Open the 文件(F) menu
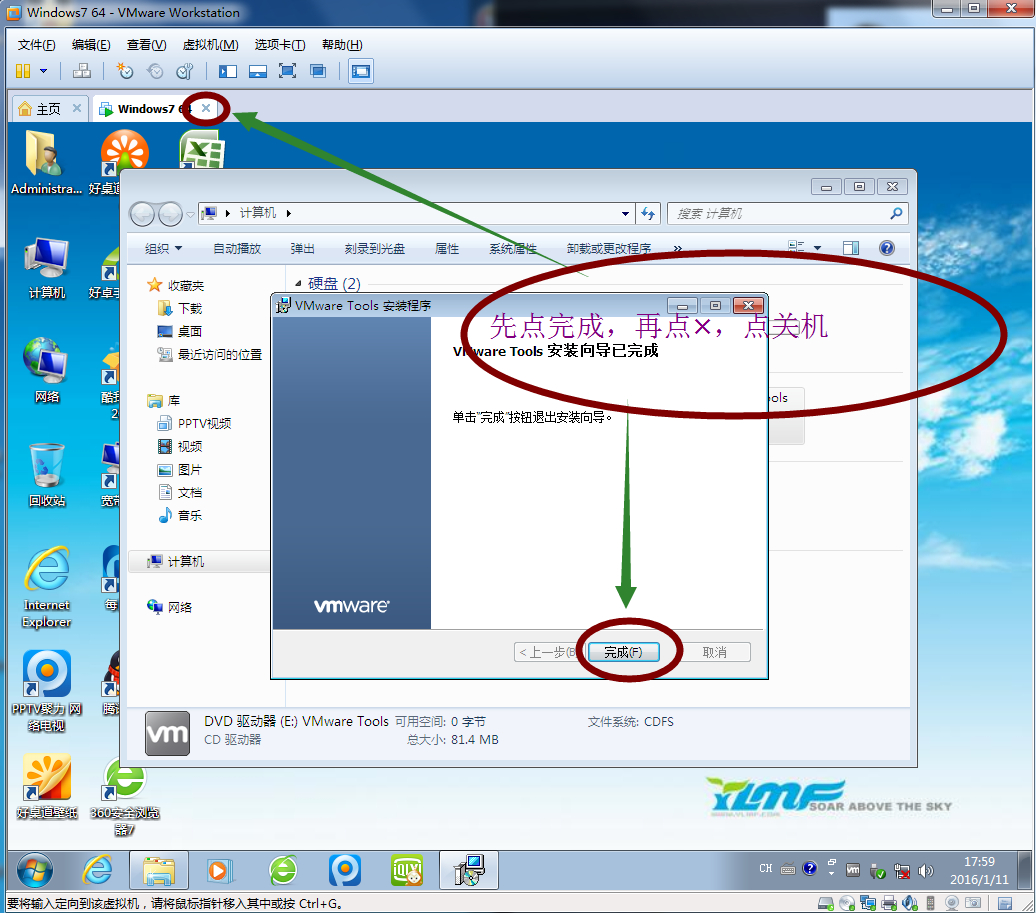Image resolution: width=1036 pixels, height=913 pixels. (x=36, y=45)
